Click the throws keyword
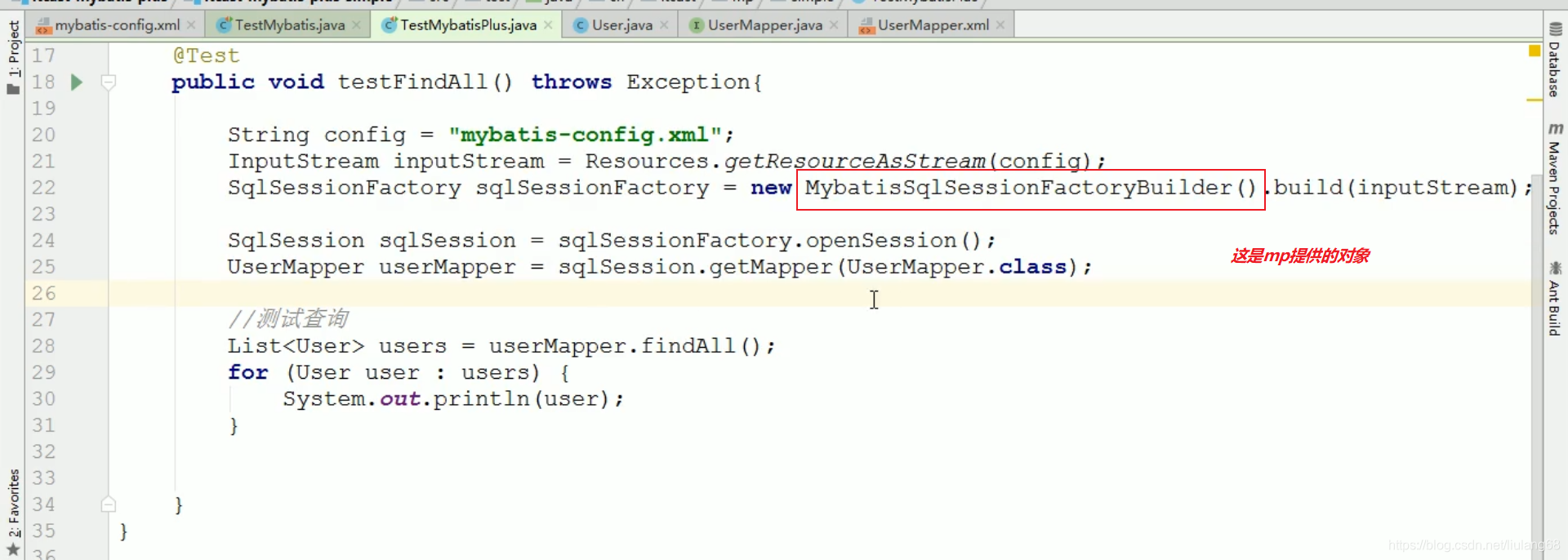1568x560 pixels. [x=572, y=82]
